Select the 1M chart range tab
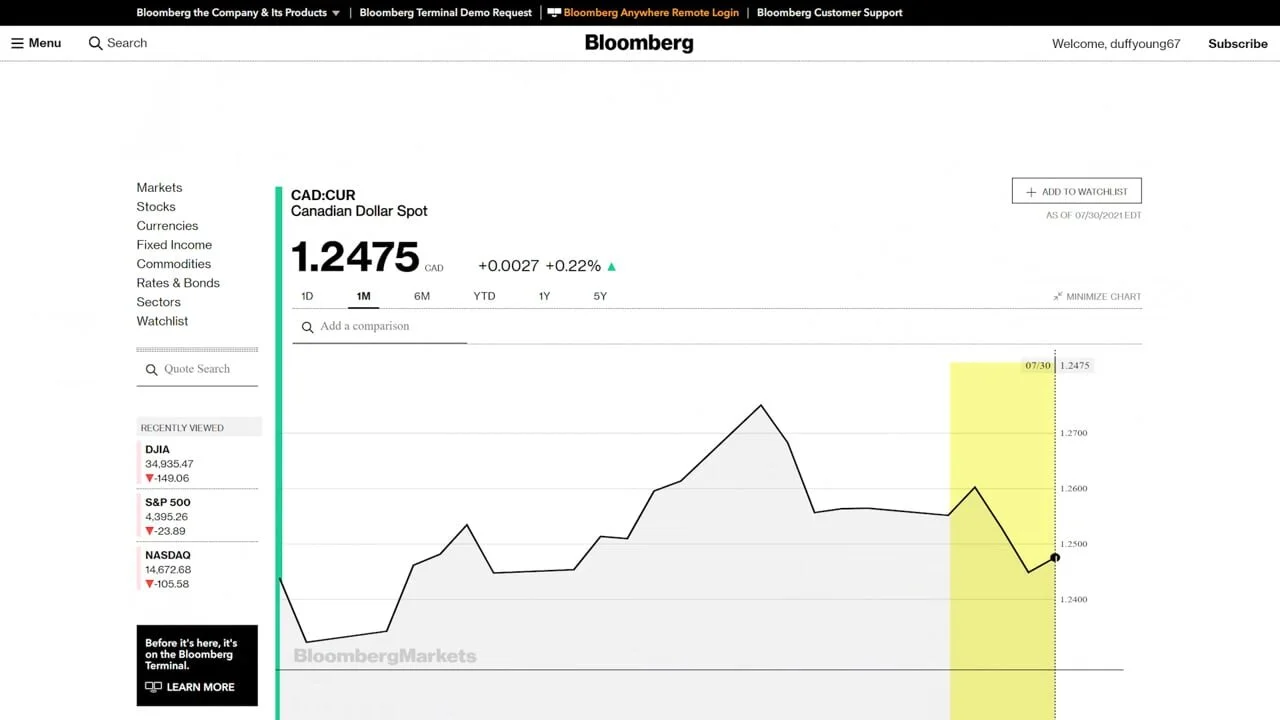 [x=363, y=296]
